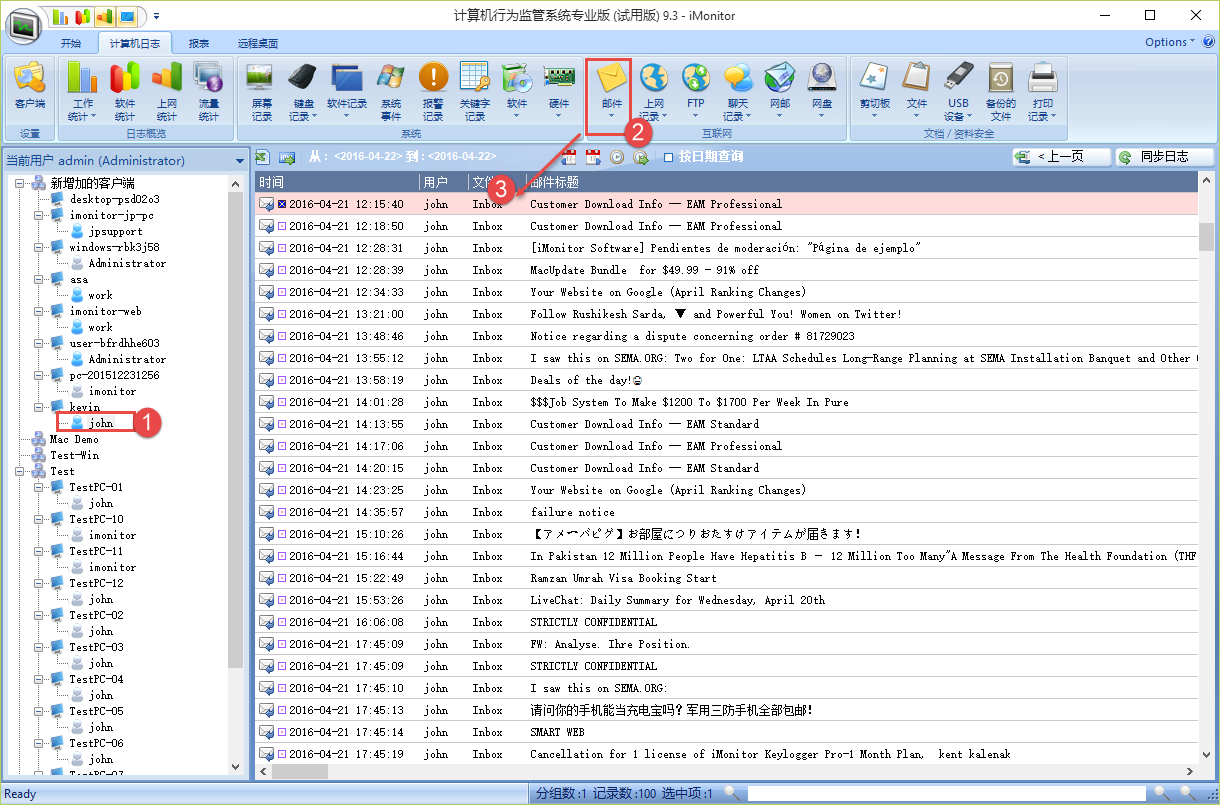
Task: Select user john under kevin
Action: pos(101,423)
